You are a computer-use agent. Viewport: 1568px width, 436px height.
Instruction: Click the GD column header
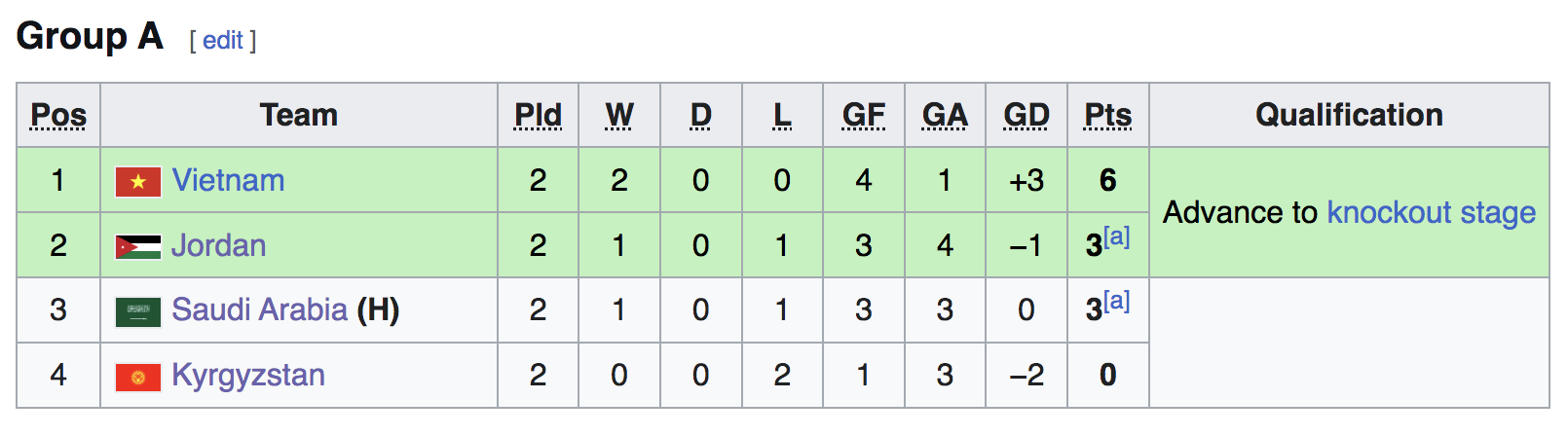(x=1027, y=116)
